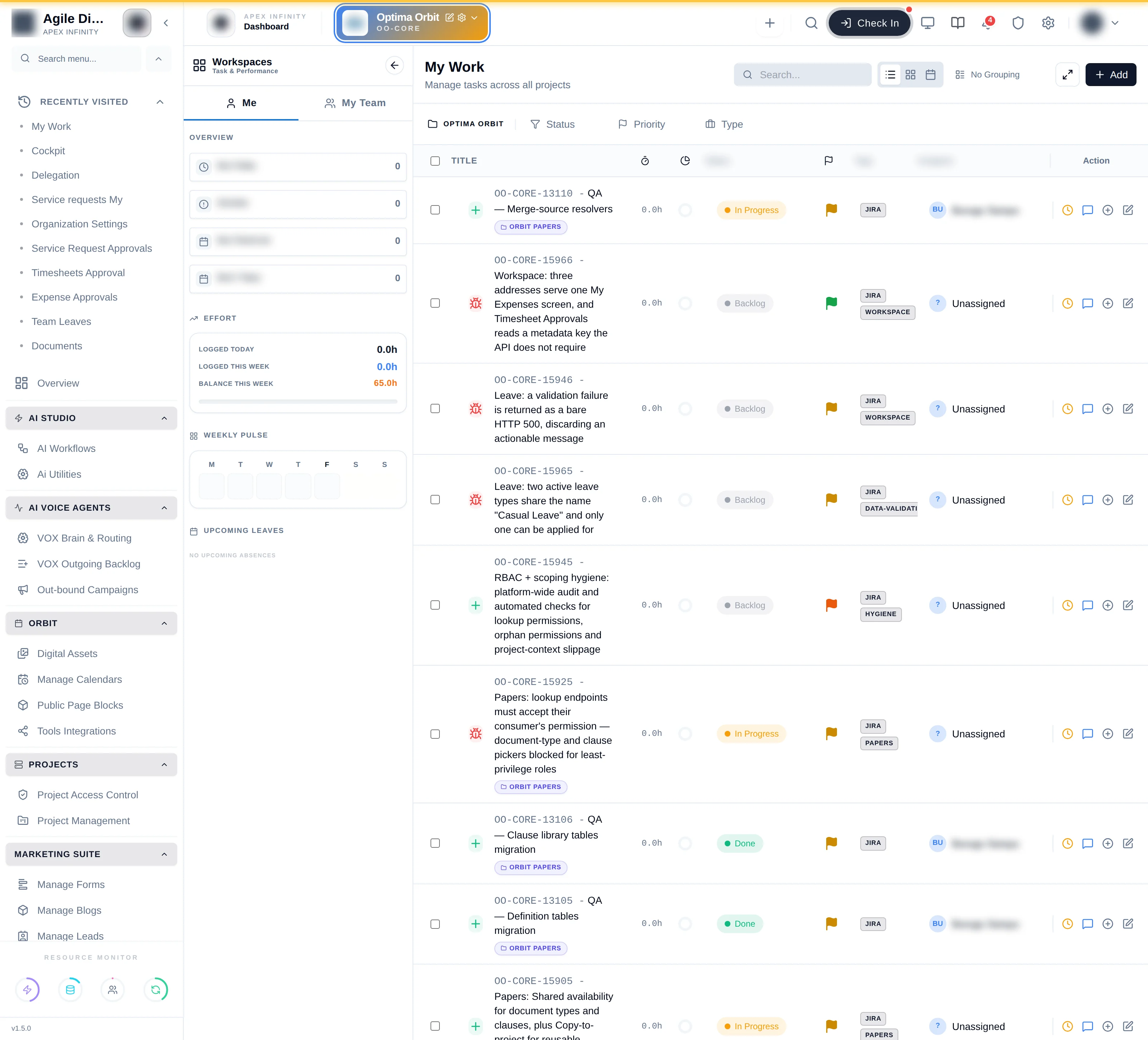The width and height of the screenshot is (1148, 1040).
Task: Click green plus icon of OO-CORE-15945
Action: [x=475, y=605]
